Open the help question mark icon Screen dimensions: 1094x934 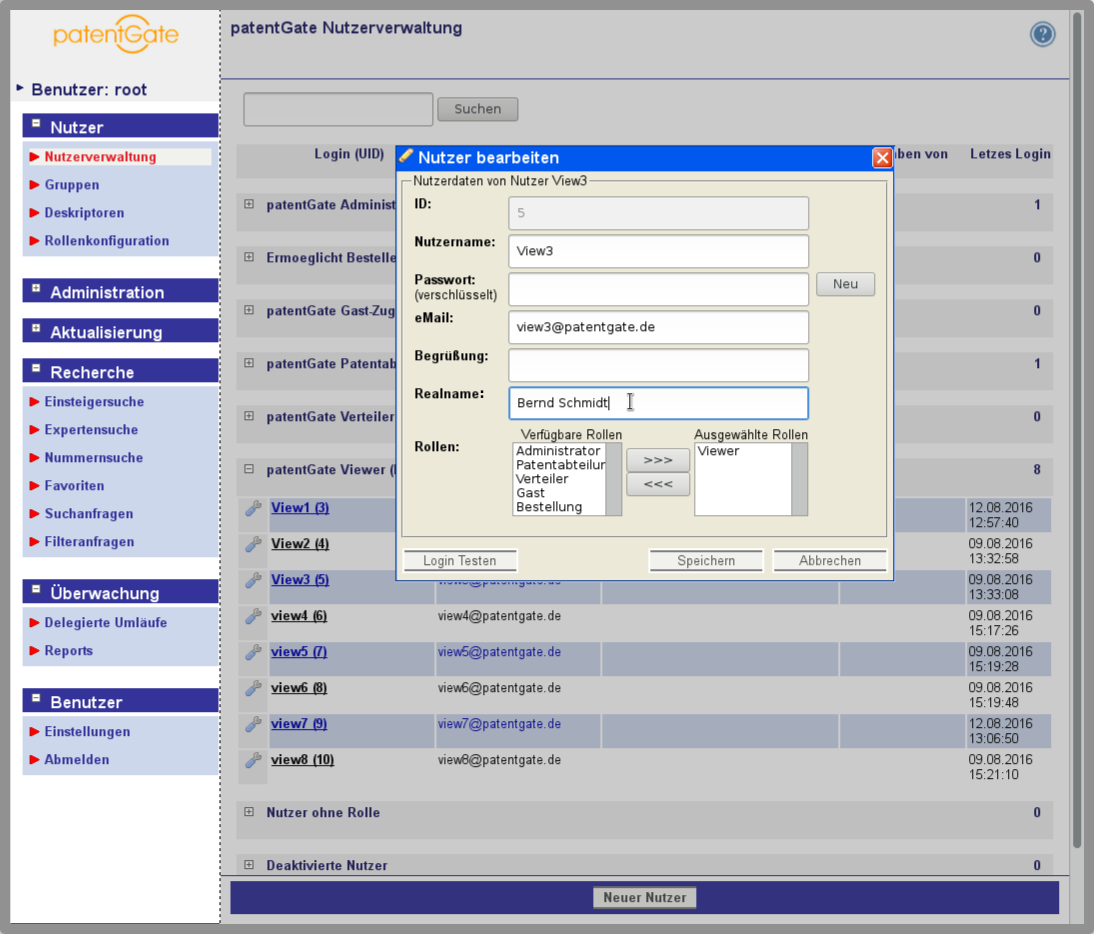coord(1042,34)
